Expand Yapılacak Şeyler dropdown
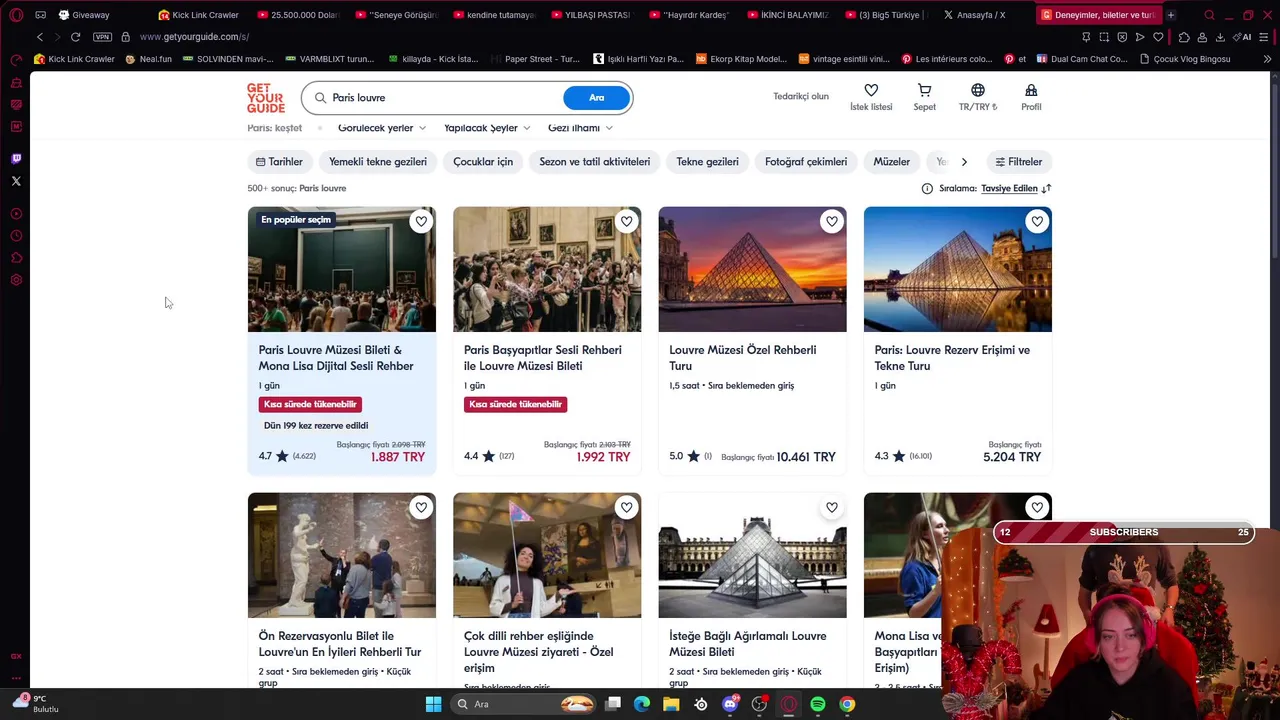The image size is (1280, 720). coord(487,128)
